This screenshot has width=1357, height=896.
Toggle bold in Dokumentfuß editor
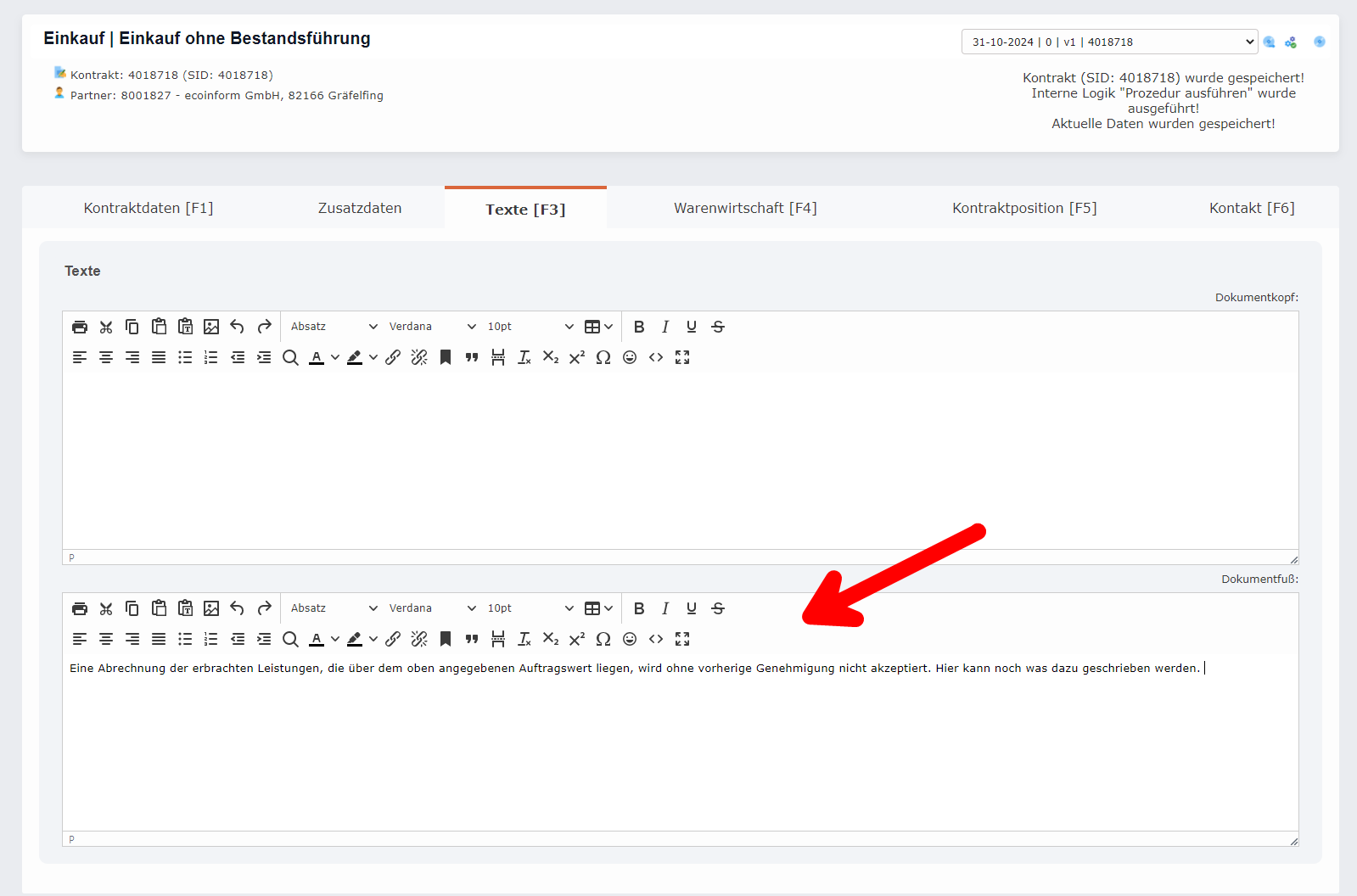pyautogui.click(x=639, y=608)
